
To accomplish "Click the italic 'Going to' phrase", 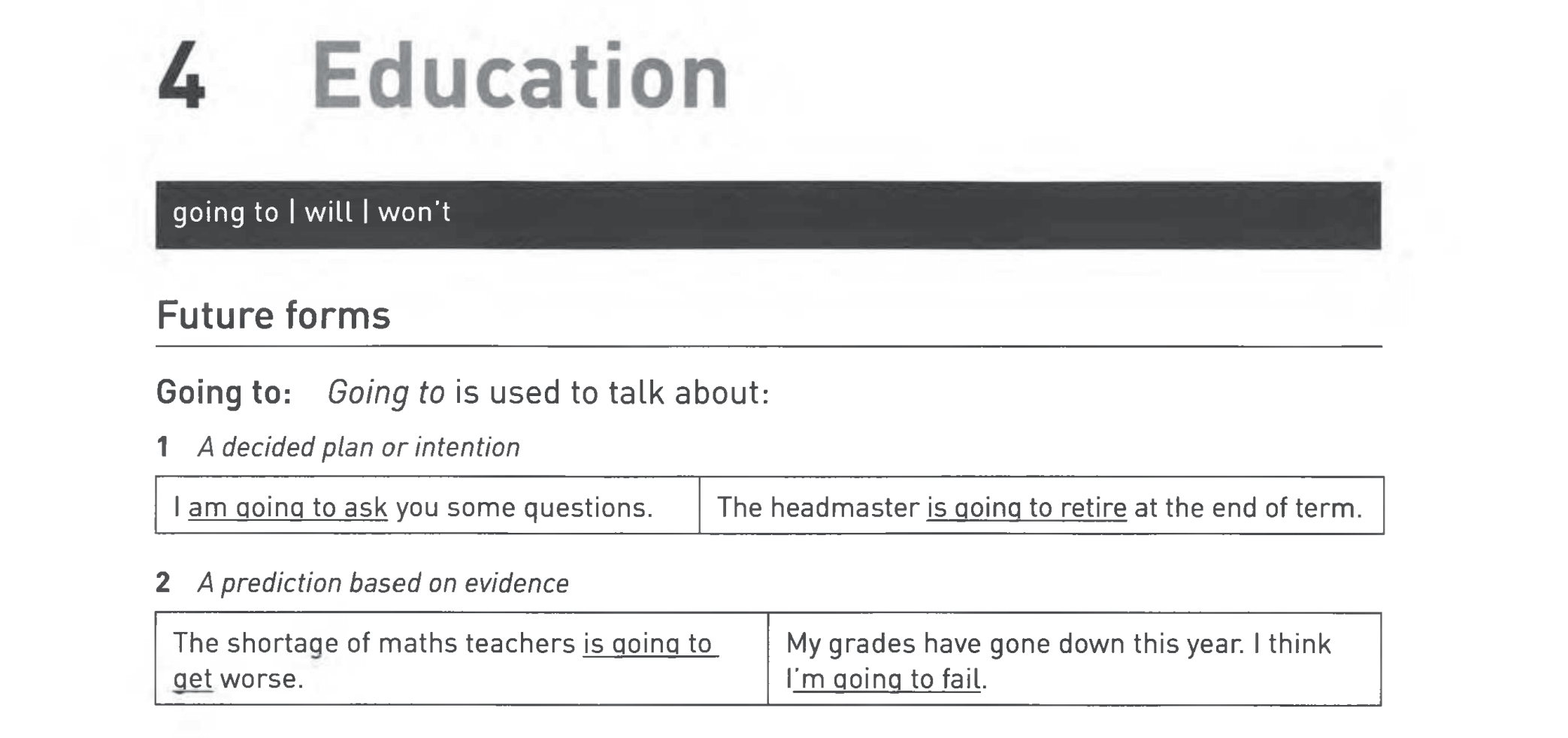I will [x=386, y=393].
